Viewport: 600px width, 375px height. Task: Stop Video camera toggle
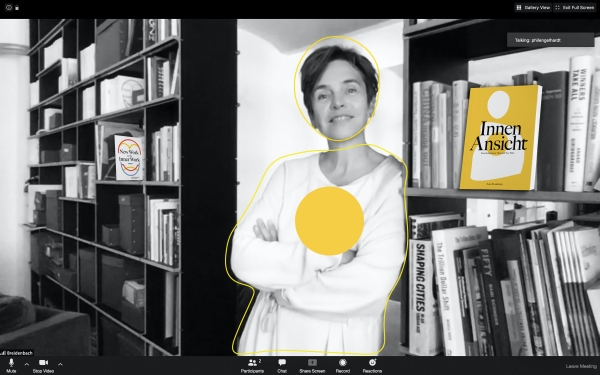(43, 365)
